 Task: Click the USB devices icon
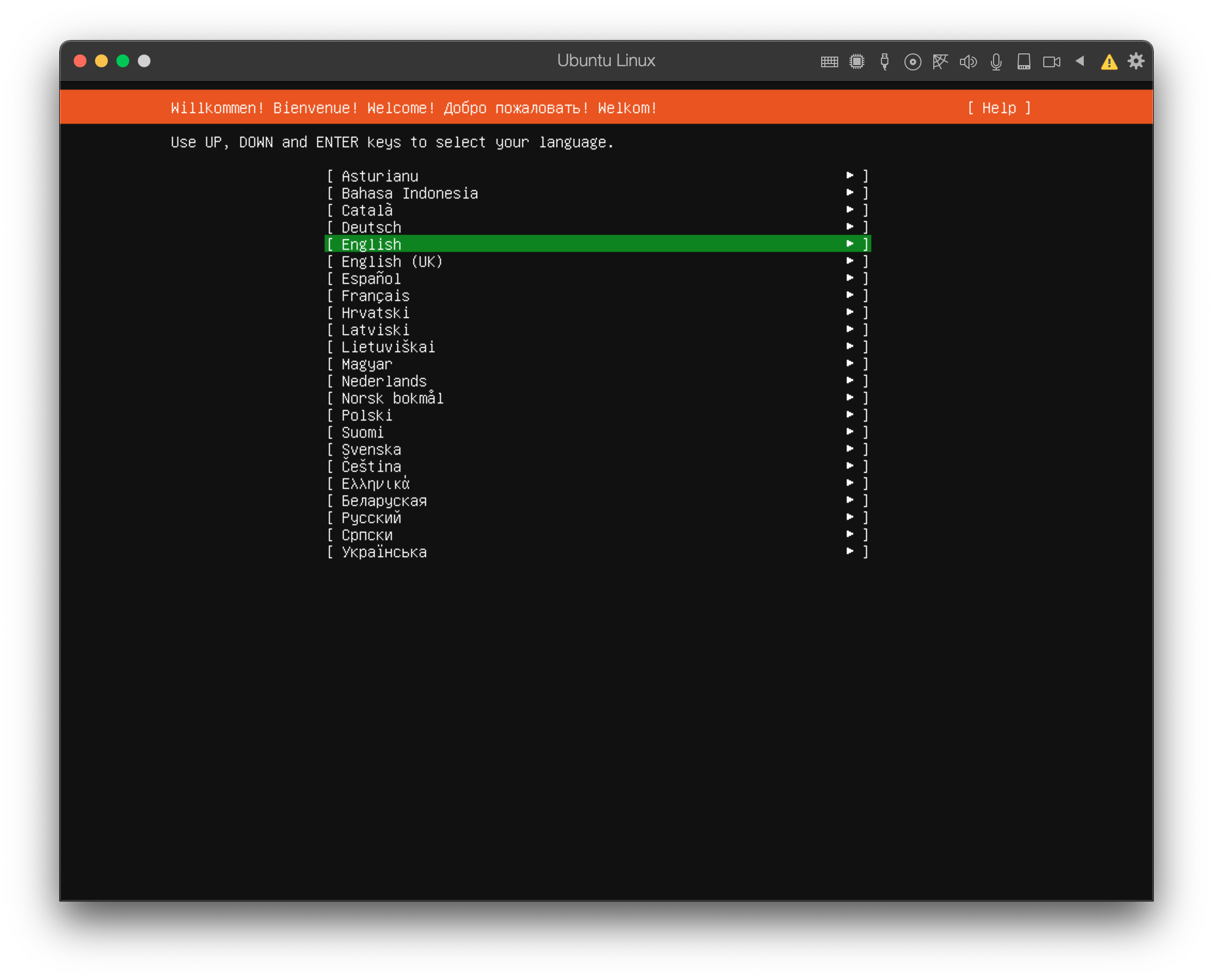coord(884,61)
